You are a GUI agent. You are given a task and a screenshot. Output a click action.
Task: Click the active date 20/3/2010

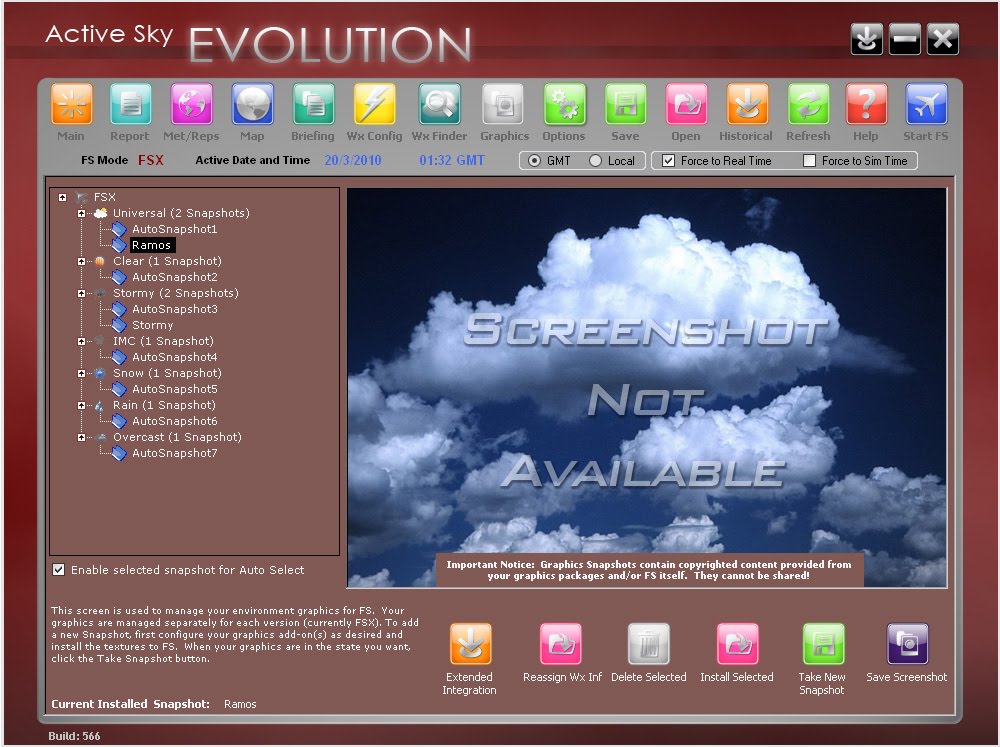353,160
